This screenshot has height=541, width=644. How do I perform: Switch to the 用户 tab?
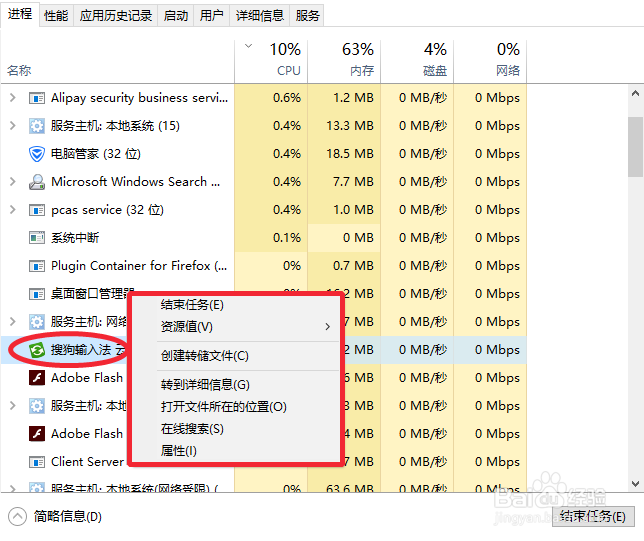(x=212, y=16)
